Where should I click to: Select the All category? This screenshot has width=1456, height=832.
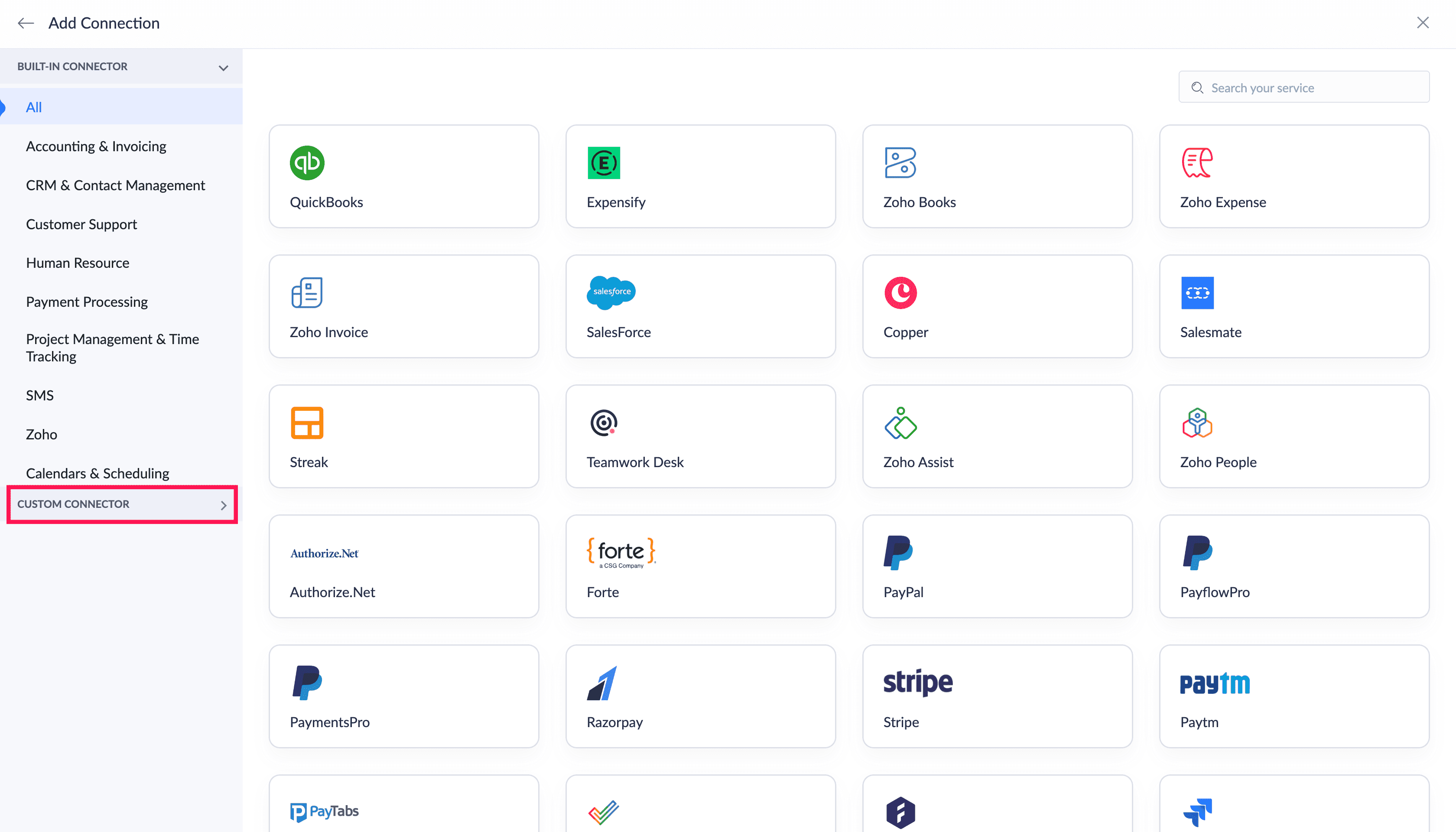pyautogui.click(x=34, y=107)
